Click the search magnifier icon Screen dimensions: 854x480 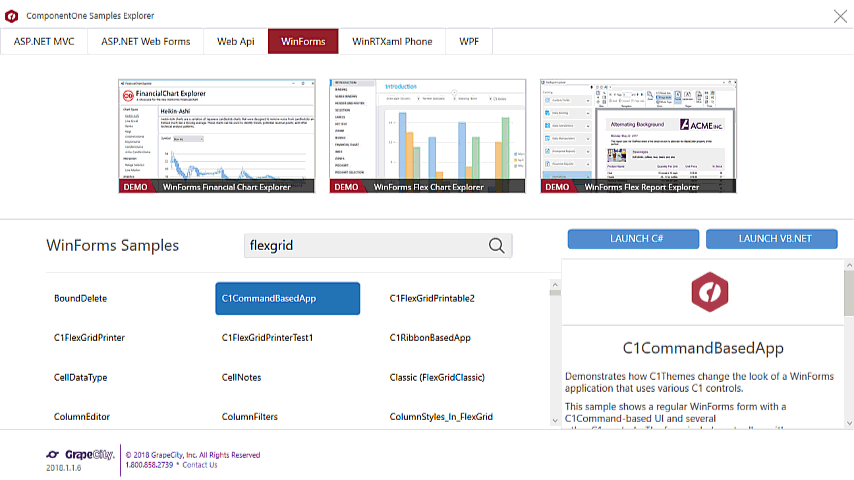pos(496,246)
